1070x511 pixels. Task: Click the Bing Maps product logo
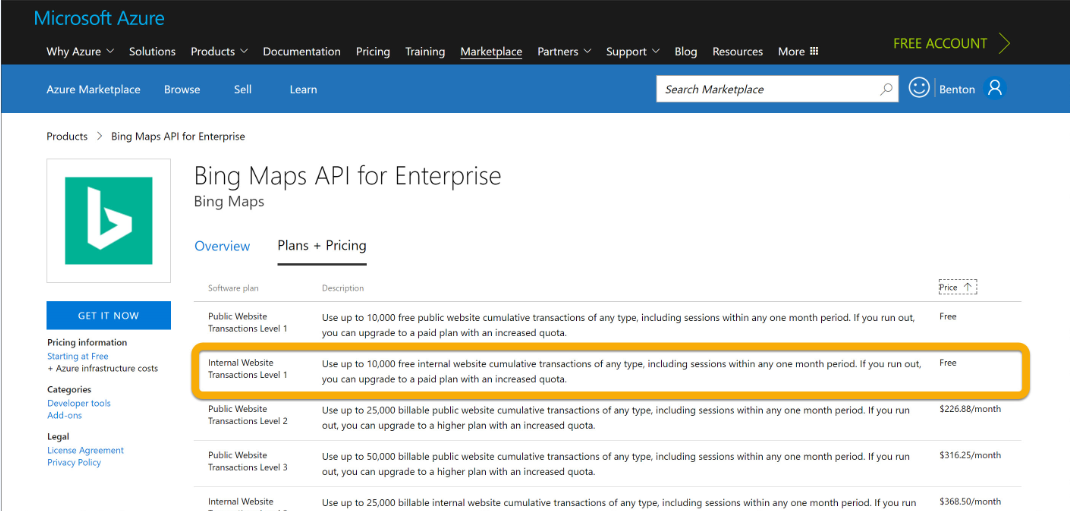pos(109,220)
